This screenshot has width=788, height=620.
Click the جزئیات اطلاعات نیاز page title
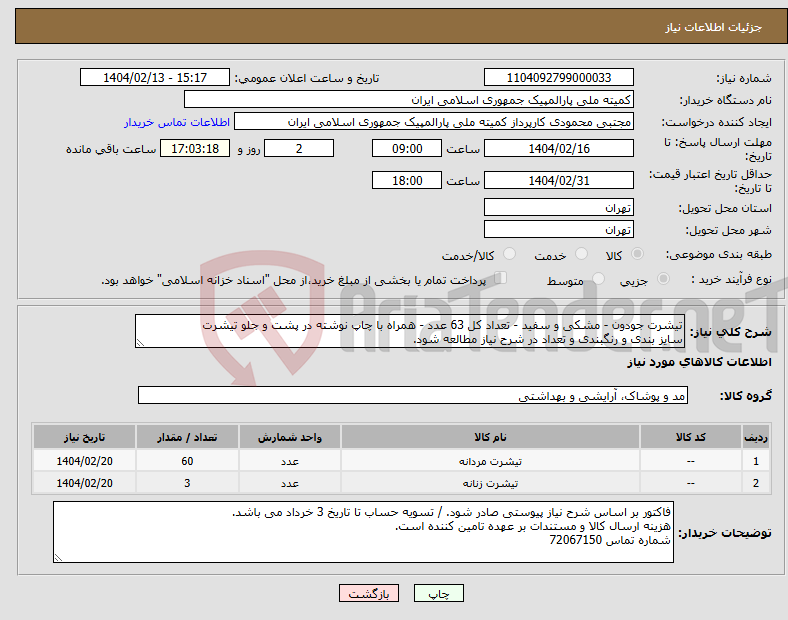pos(714,27)
